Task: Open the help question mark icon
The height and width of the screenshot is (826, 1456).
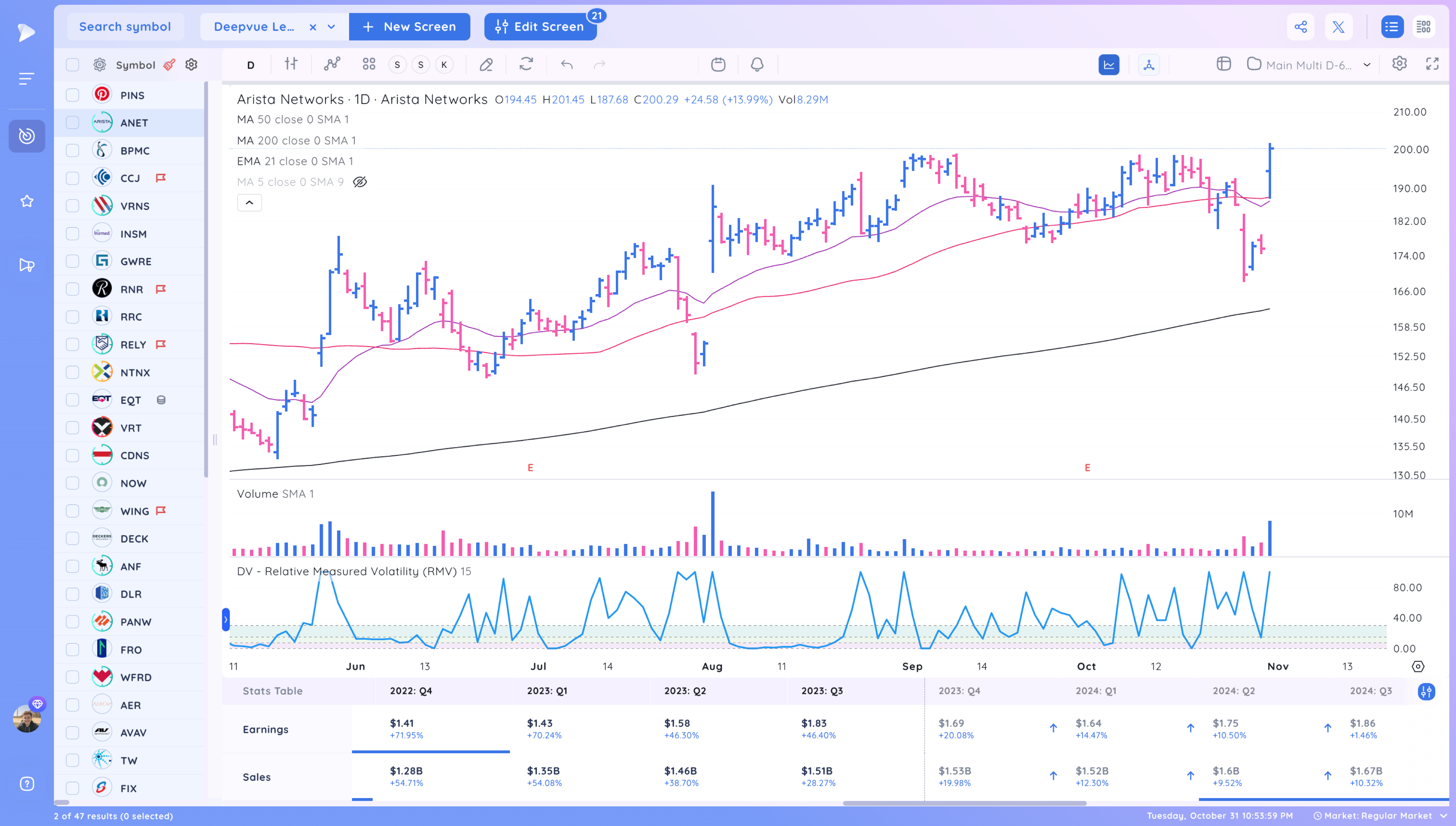Action: coord(27,784)
